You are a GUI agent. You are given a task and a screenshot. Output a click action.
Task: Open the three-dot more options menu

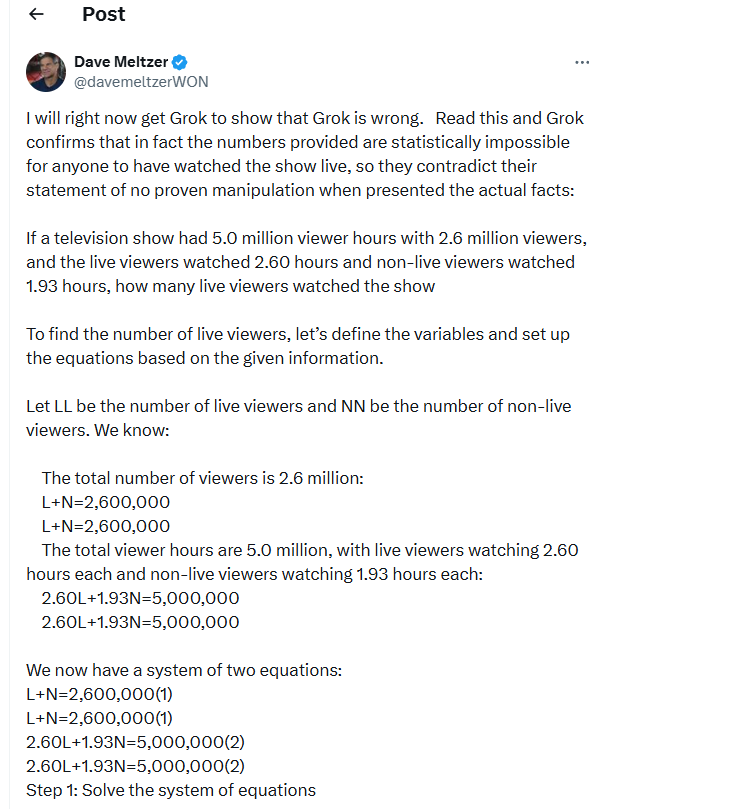pyautogui.click(x=582, y=63)
